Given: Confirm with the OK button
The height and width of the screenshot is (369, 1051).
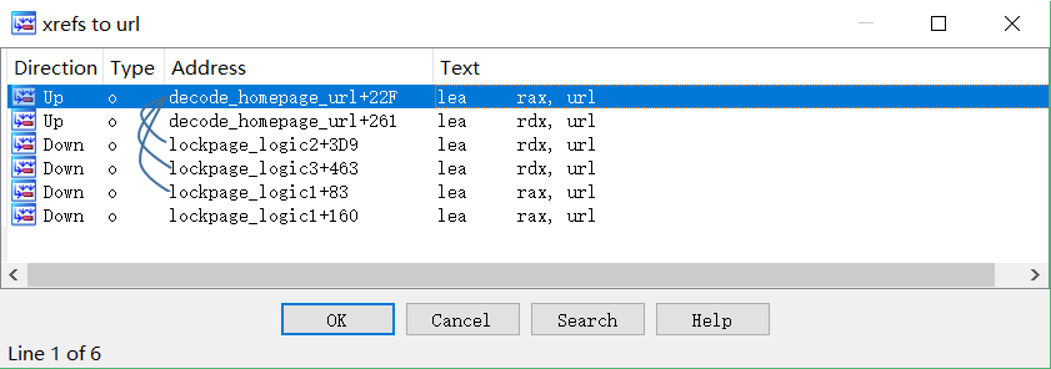Looking at the screenshot, I should (x=338, y=319).
